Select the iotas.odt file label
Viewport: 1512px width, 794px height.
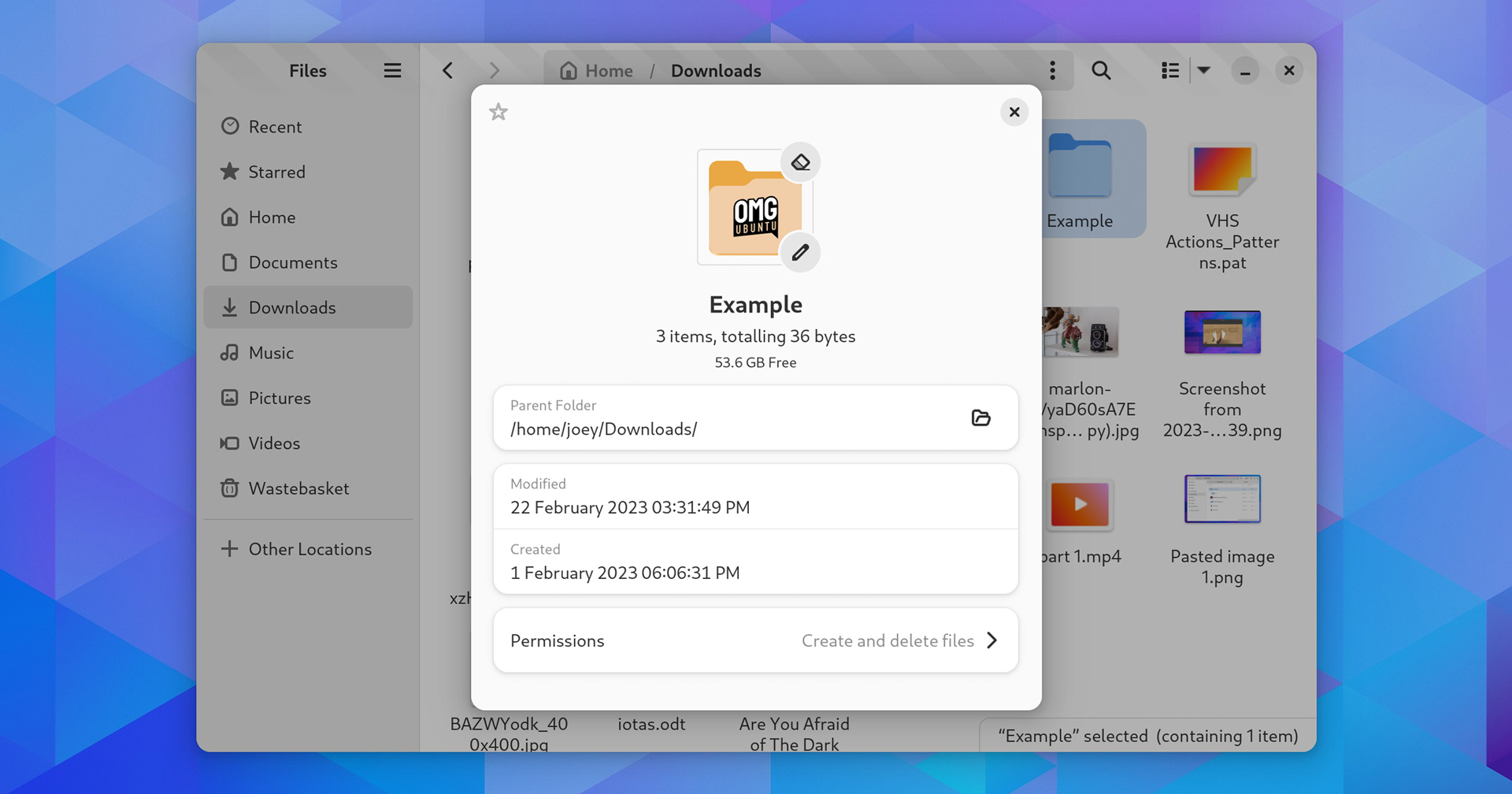click(x=651, y=724)
